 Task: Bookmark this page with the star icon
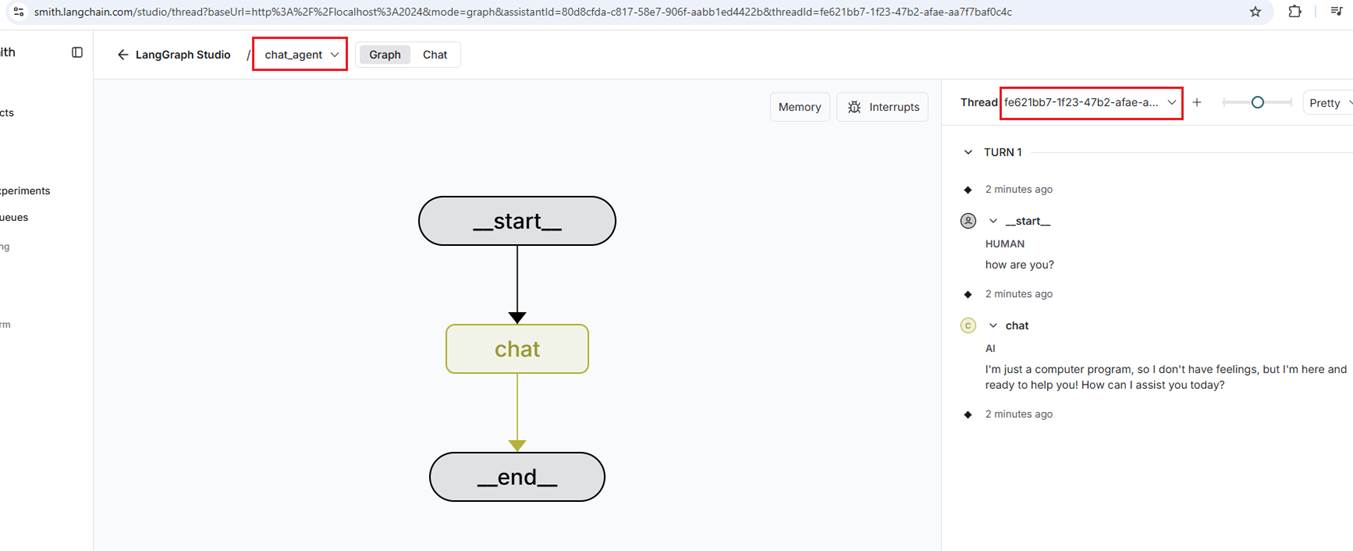click(1256, 12)
